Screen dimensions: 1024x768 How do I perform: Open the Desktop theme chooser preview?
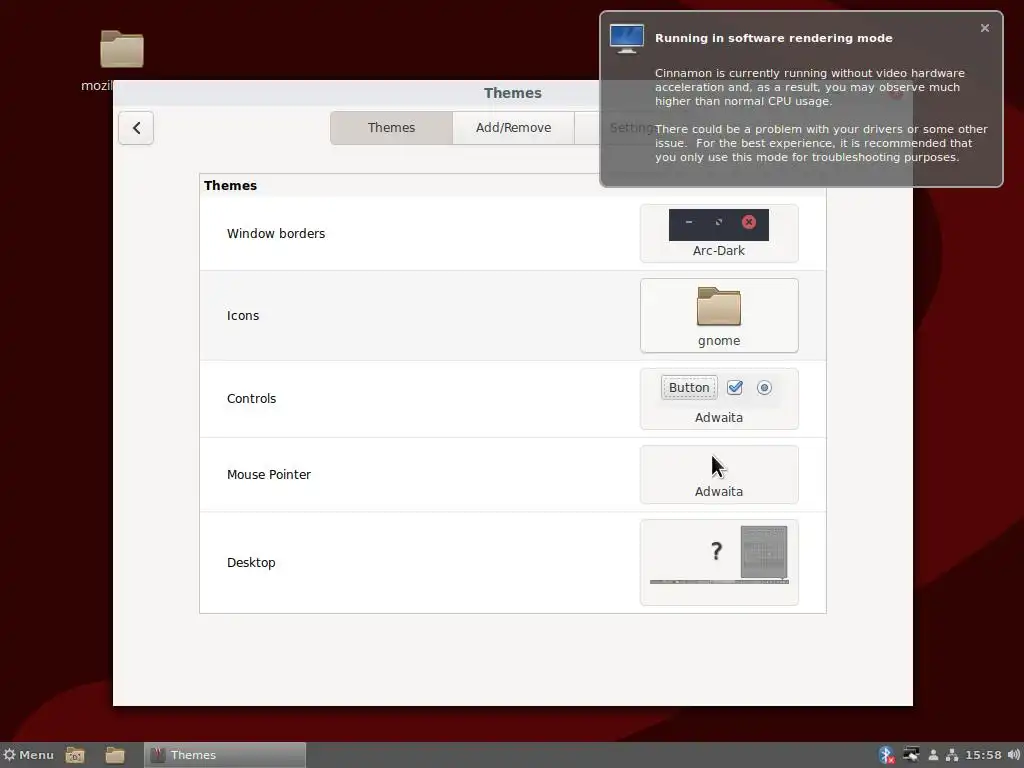click(x=719, y=562)
